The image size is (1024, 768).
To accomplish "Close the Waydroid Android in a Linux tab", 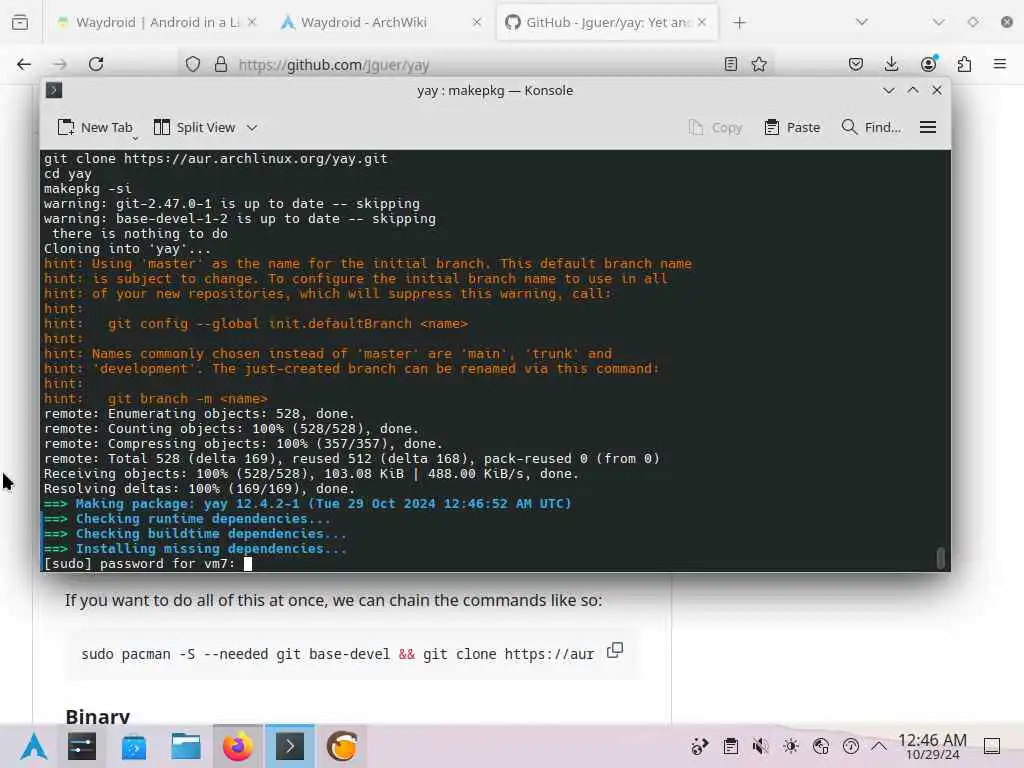I will tap(252, 22).
